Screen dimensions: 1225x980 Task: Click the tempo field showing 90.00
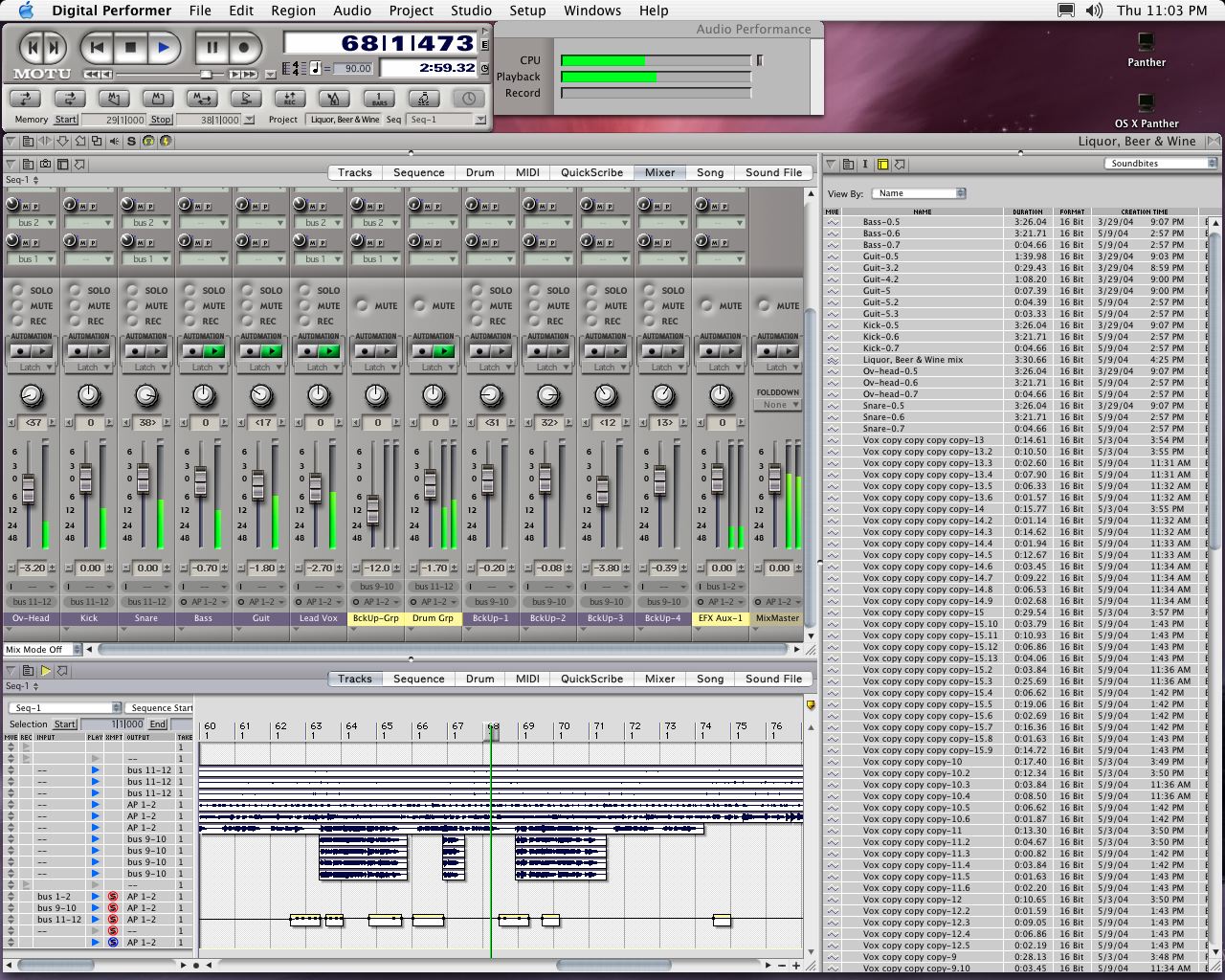point(352,68)
